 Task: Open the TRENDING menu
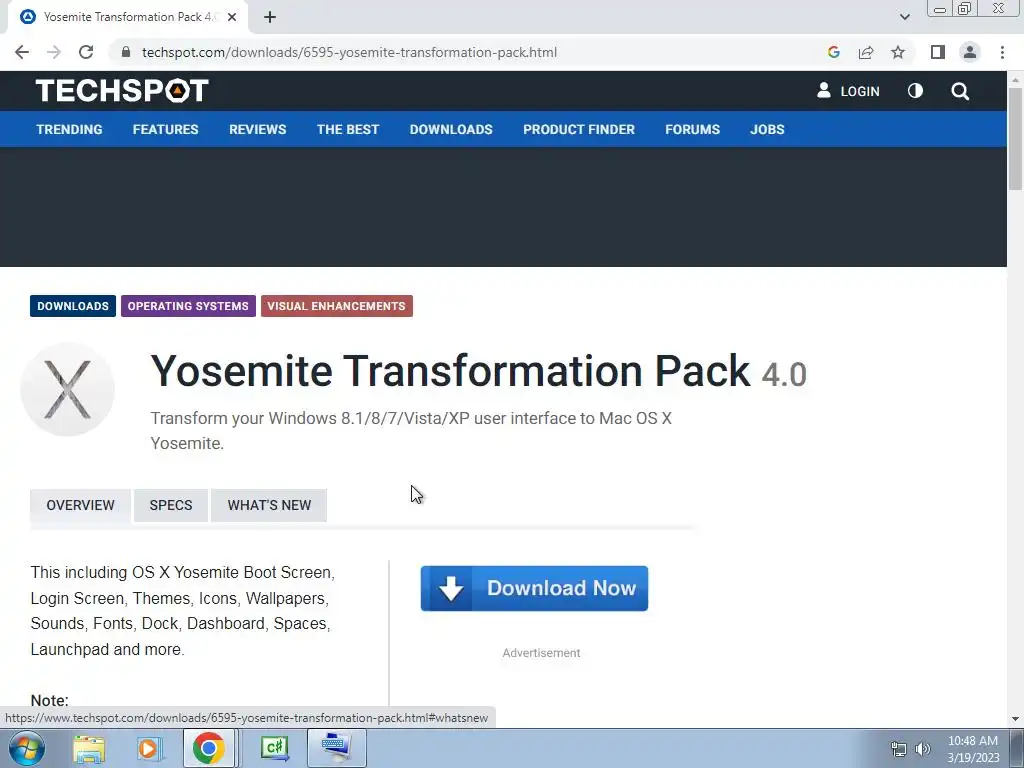click(69, 129)
